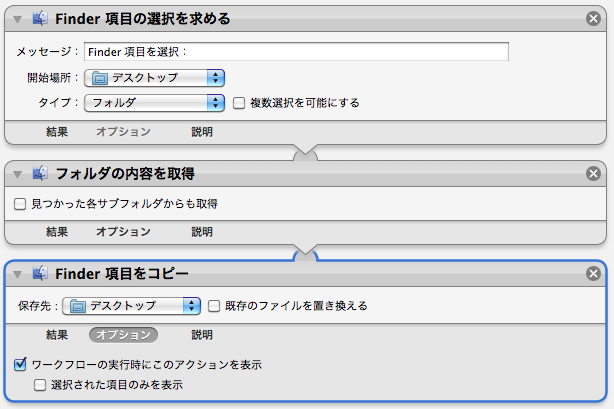The image size is (614, 409).
Task: Show 結果 tab in Finder 項目をコピー
Action: pos(57,335)
